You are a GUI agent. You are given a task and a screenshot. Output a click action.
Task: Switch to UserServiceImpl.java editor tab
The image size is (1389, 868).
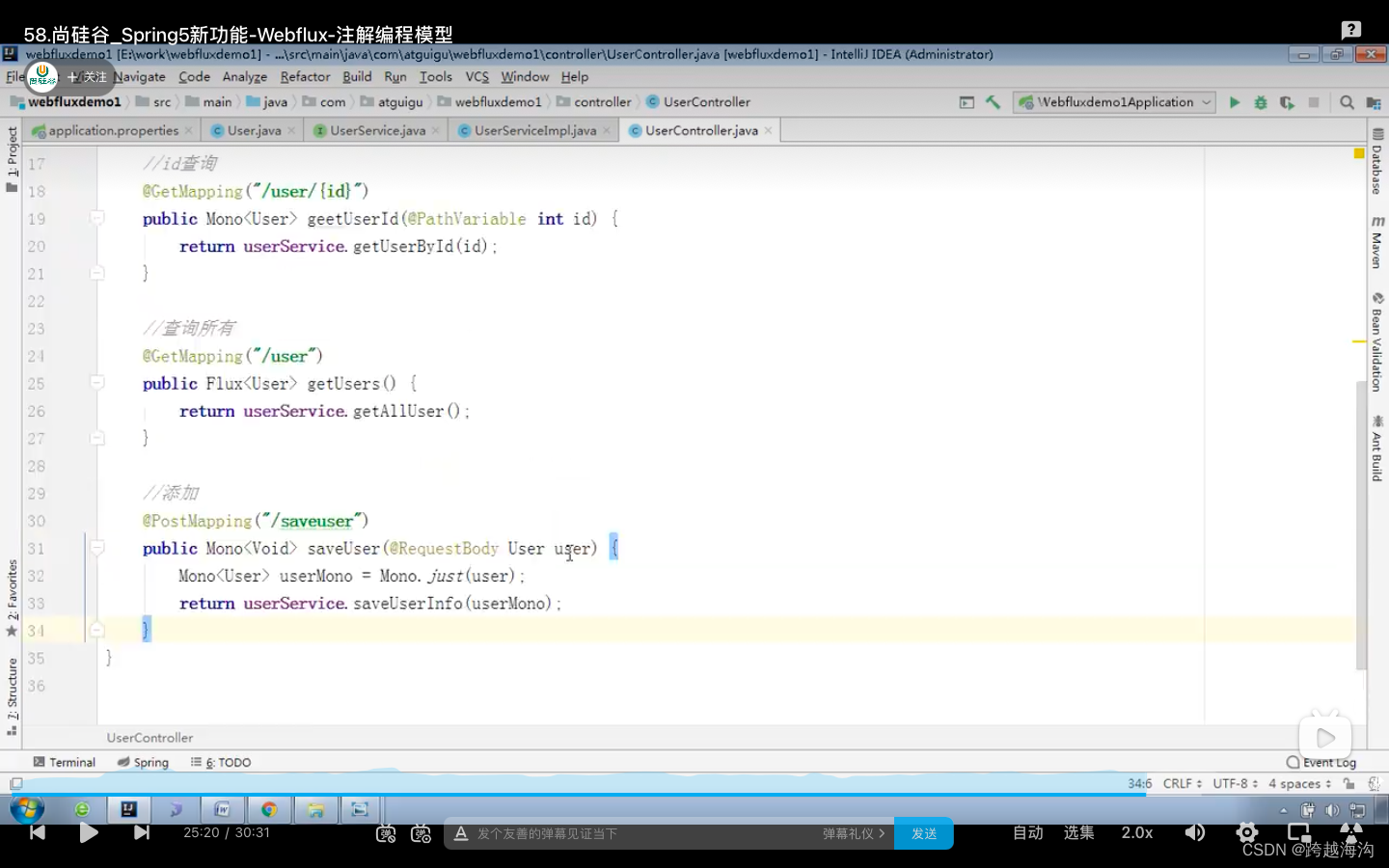(x=534, y=130)
